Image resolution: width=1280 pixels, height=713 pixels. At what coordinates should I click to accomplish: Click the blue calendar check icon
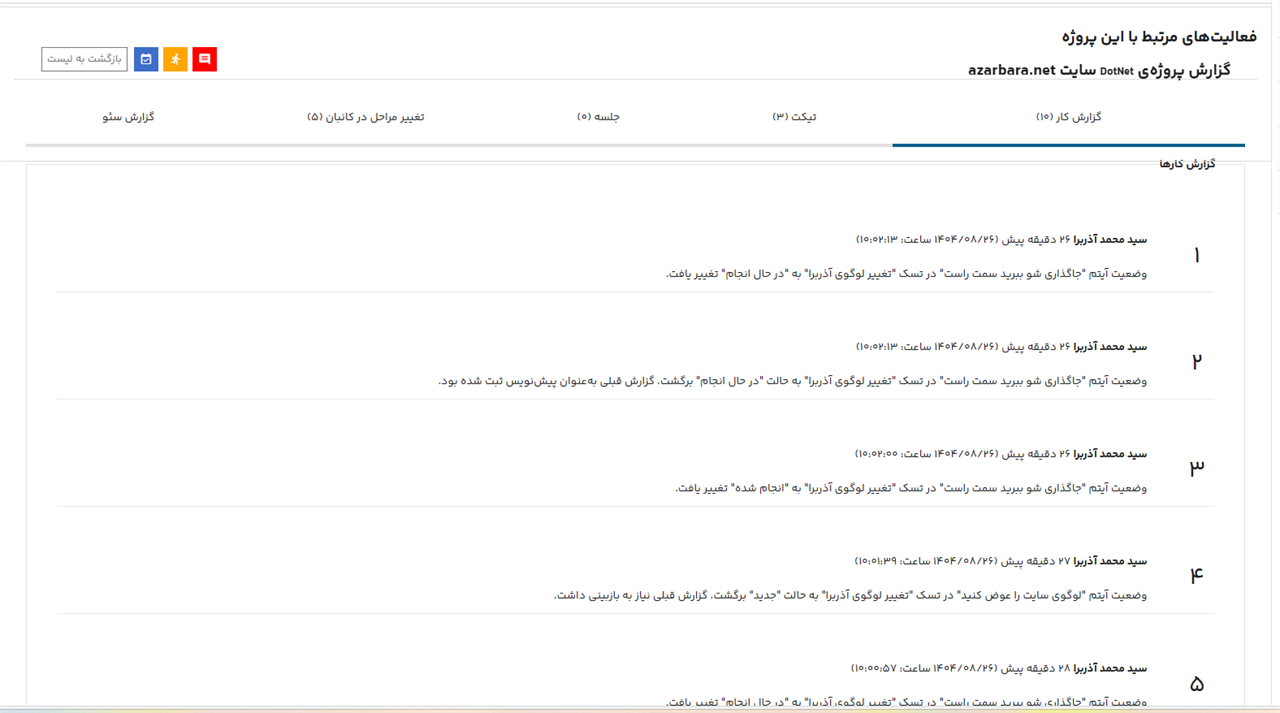[x=146, y=59]
